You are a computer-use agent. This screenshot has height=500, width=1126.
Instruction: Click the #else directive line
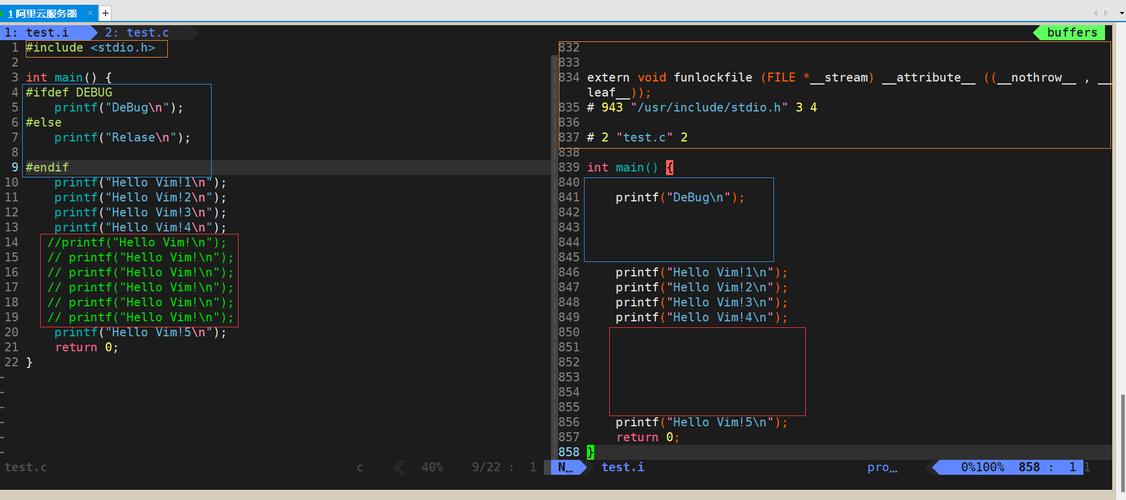(x=44, y=123)
